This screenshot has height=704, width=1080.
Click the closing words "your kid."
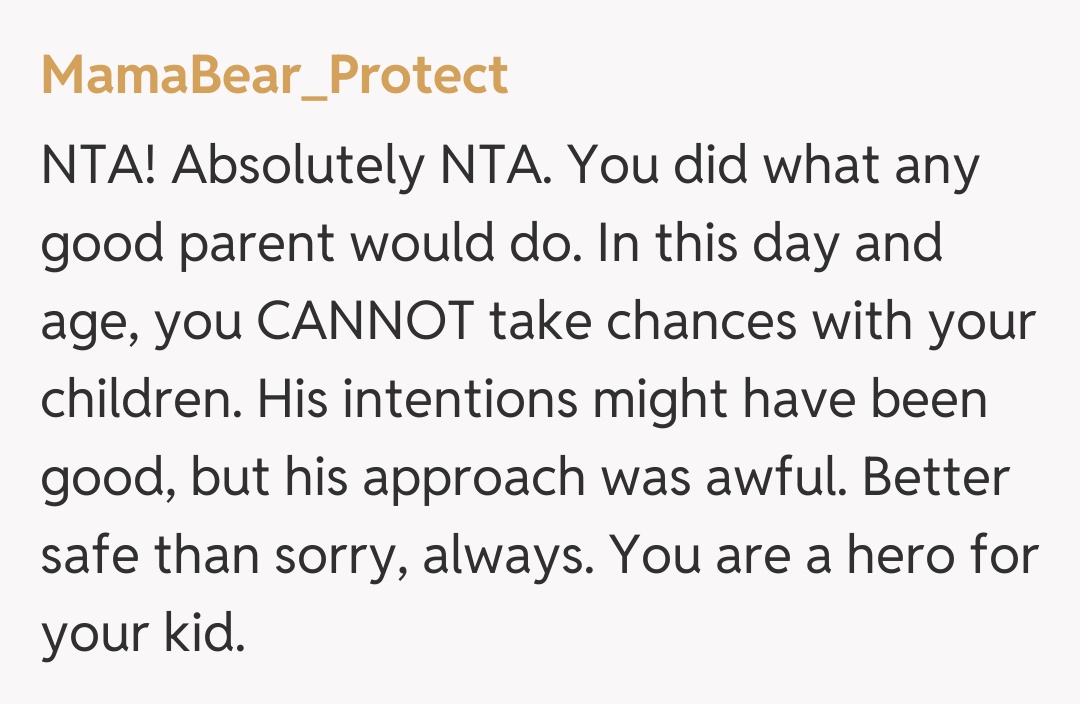click(x=142, y=634)
